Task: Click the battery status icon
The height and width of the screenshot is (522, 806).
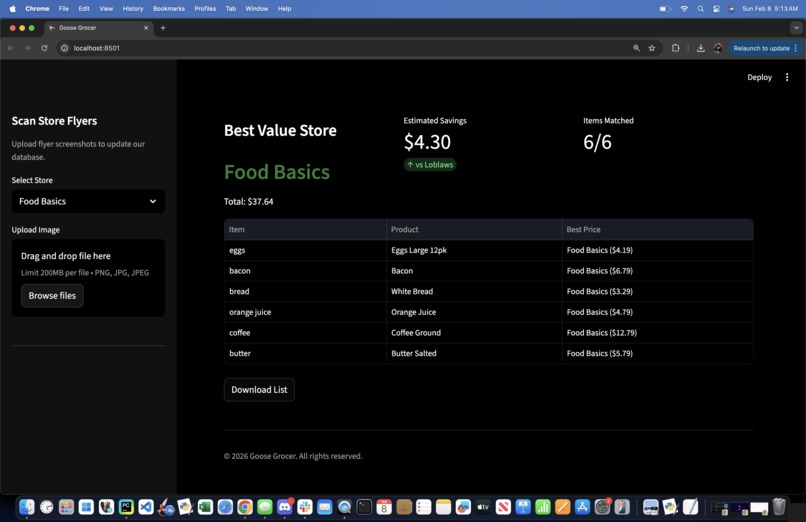Action: click(x=665, y=9)
